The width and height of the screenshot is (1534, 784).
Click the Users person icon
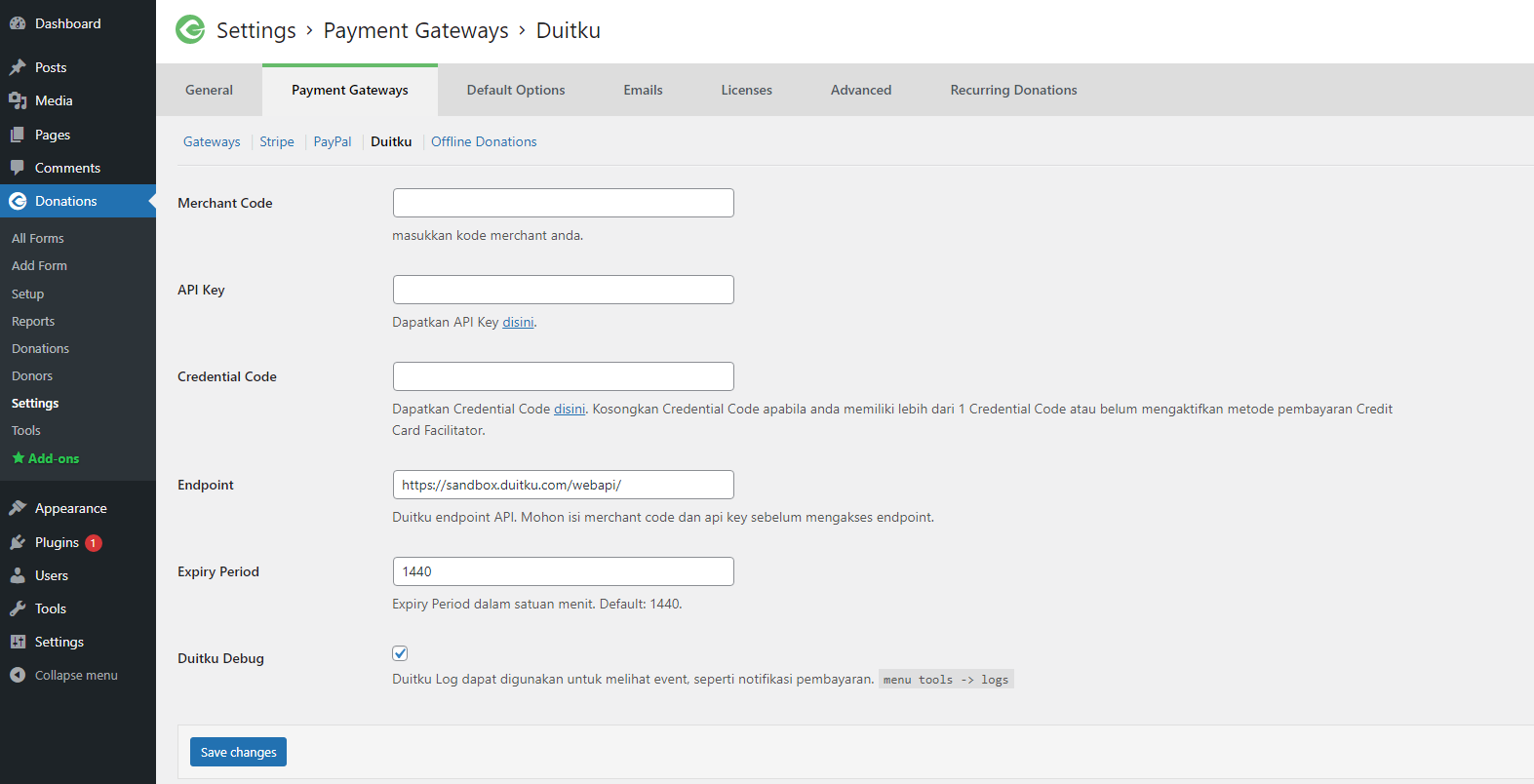coord(18,575)
